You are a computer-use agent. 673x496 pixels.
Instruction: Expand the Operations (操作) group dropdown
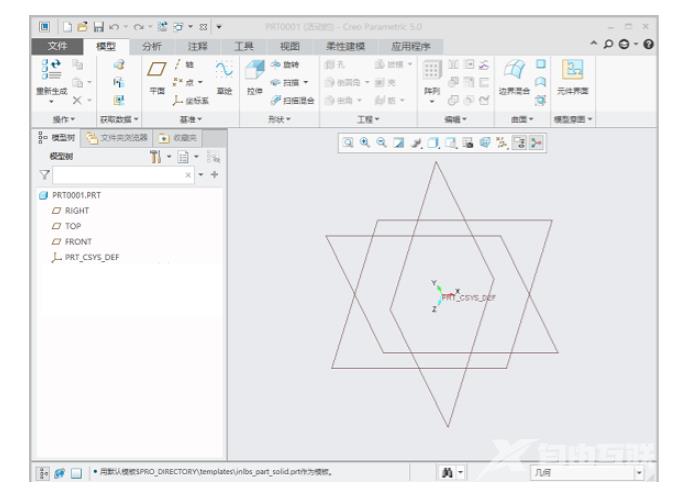[x=64, y=119]
